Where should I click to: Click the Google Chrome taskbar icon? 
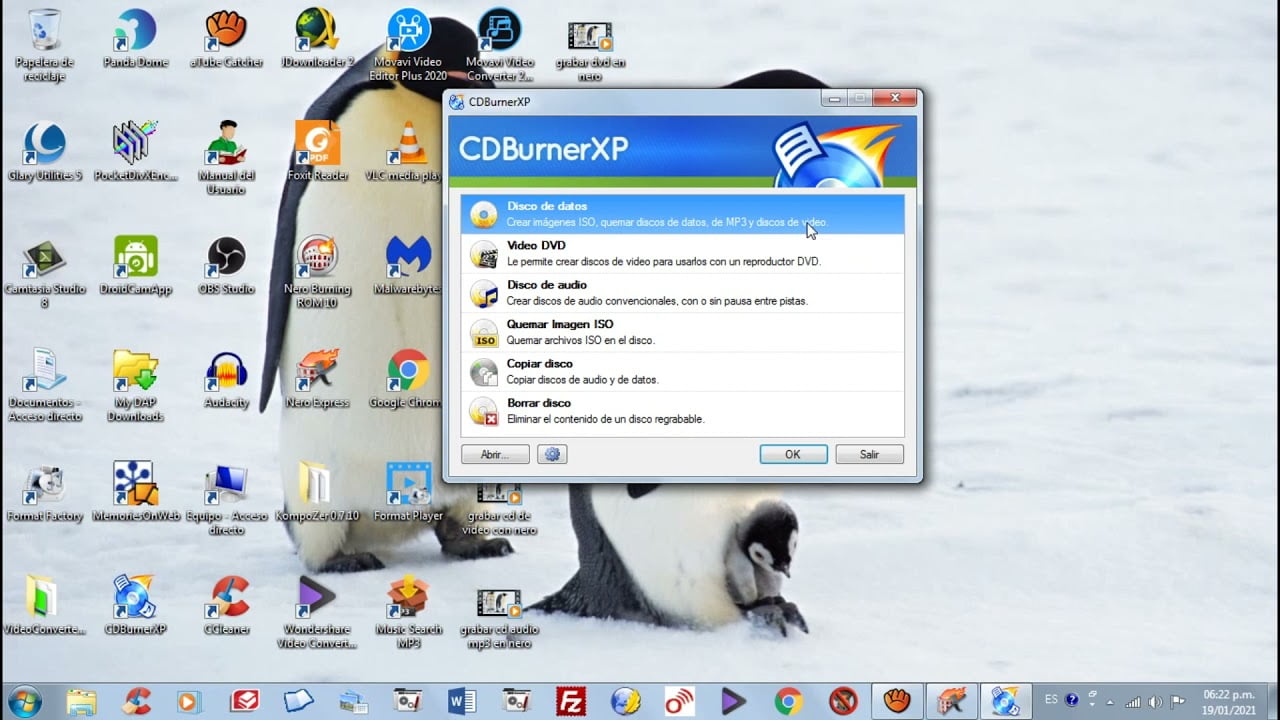[788, 701]
